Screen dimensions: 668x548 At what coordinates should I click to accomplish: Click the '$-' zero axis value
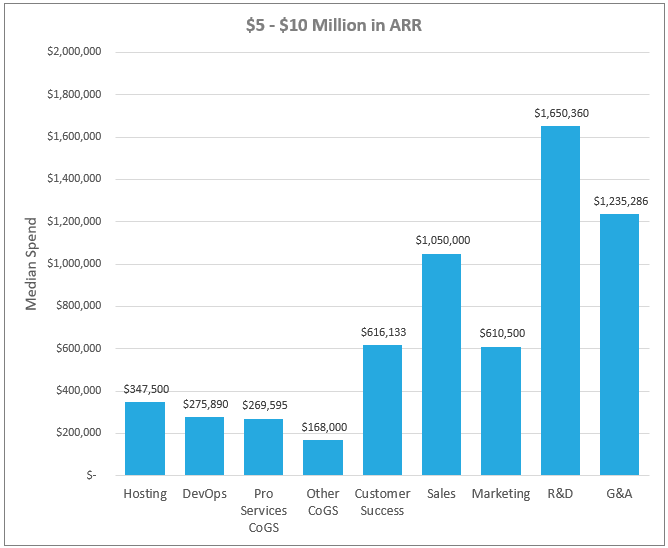click(x=92, y=475)
